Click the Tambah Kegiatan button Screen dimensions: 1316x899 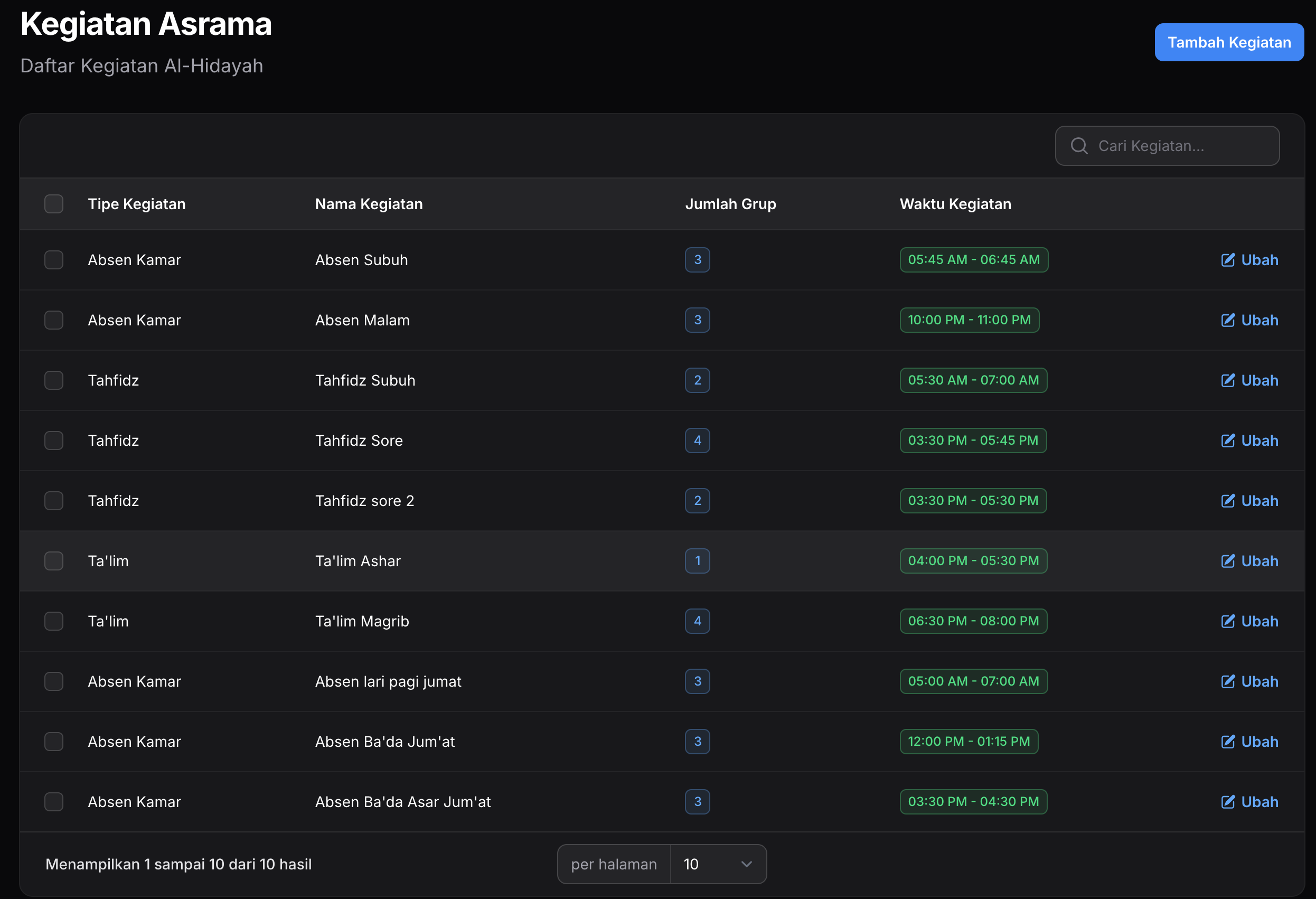coord(1229,42)
